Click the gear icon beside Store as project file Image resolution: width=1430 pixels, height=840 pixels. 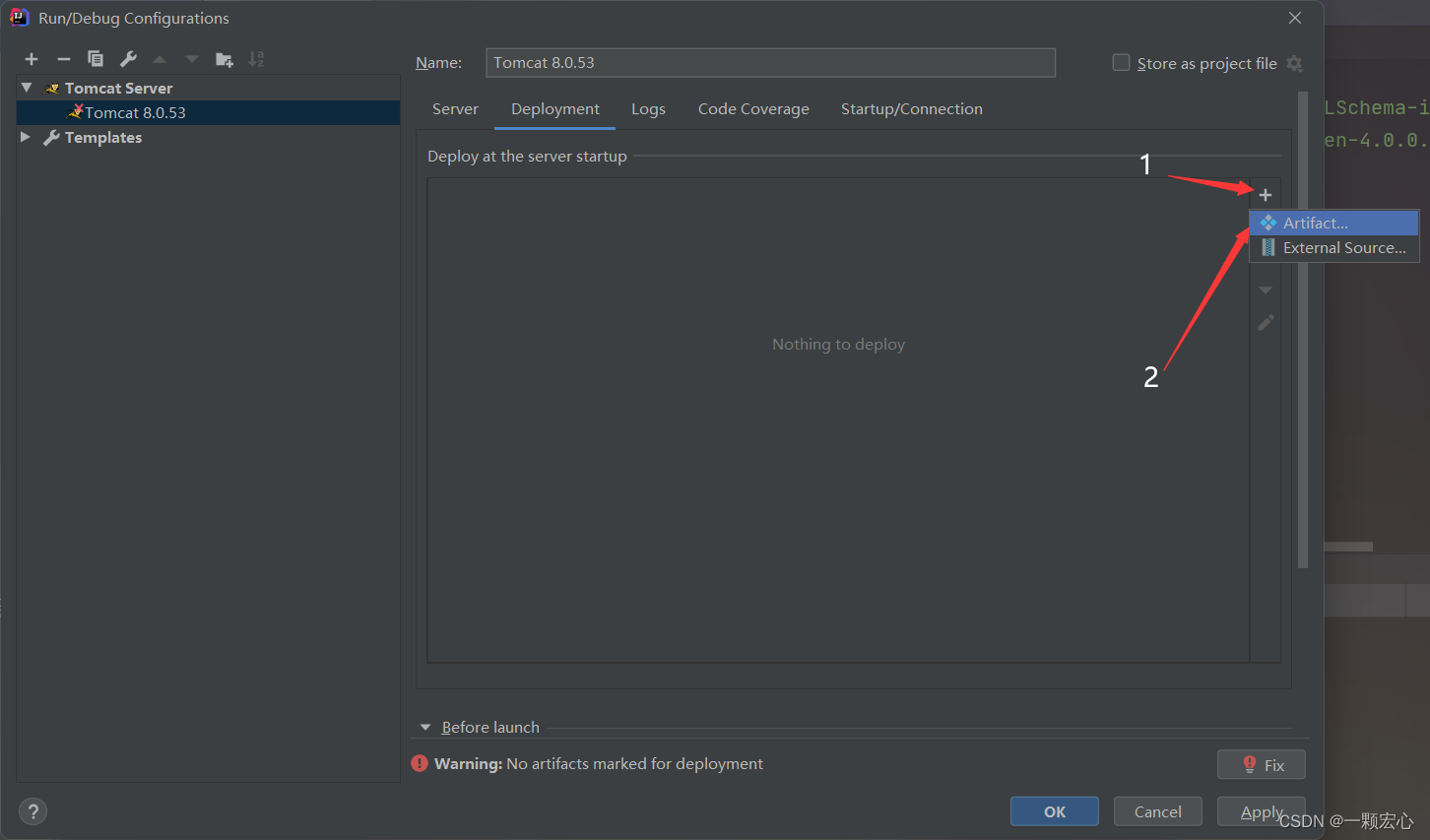click(x=1295, y=63)
